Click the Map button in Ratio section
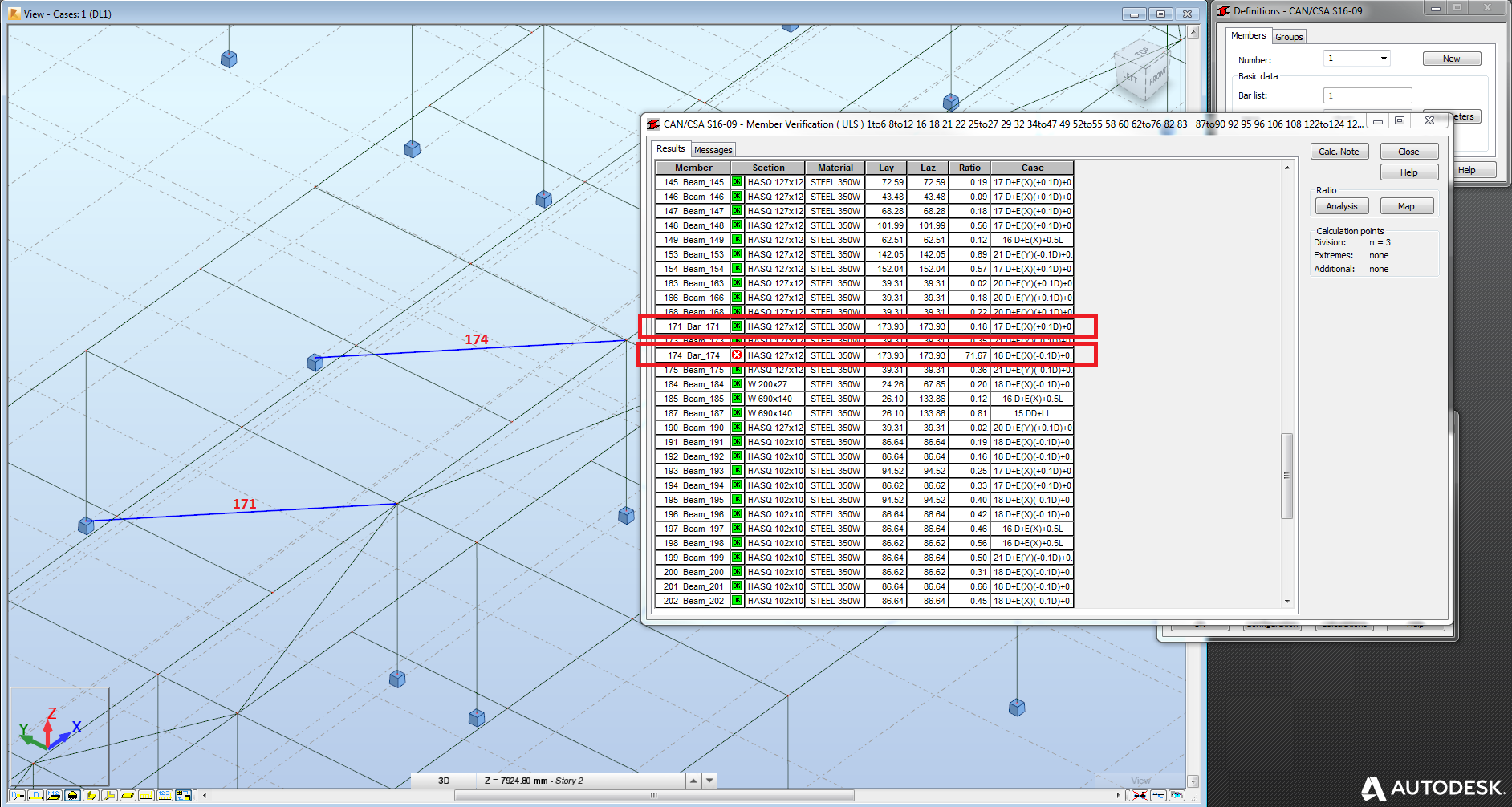This screenshot has height=807, width=1512. click(x=1407, y=205)
